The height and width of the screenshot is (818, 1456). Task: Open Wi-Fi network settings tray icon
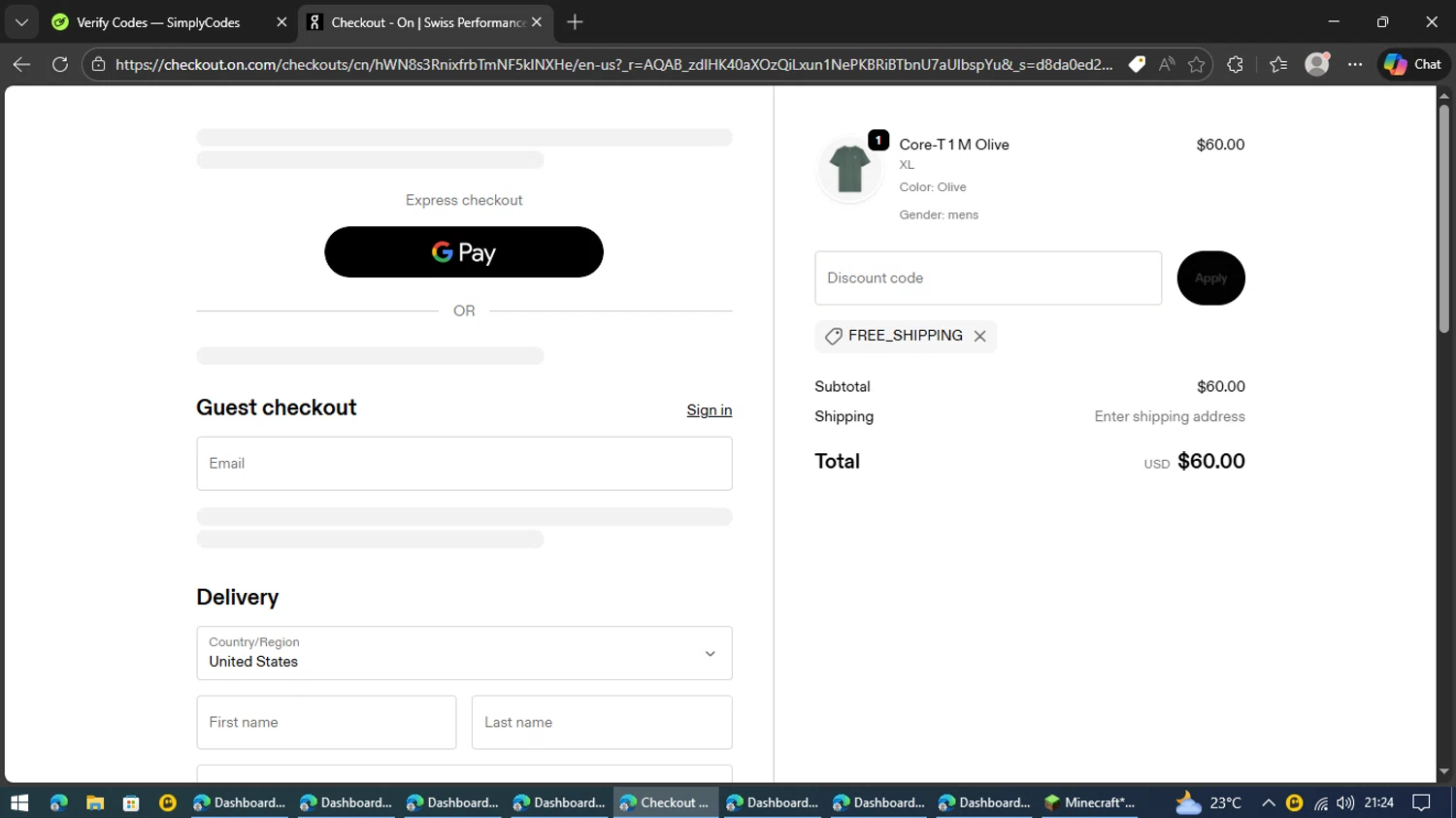(x=1321, y=802)
